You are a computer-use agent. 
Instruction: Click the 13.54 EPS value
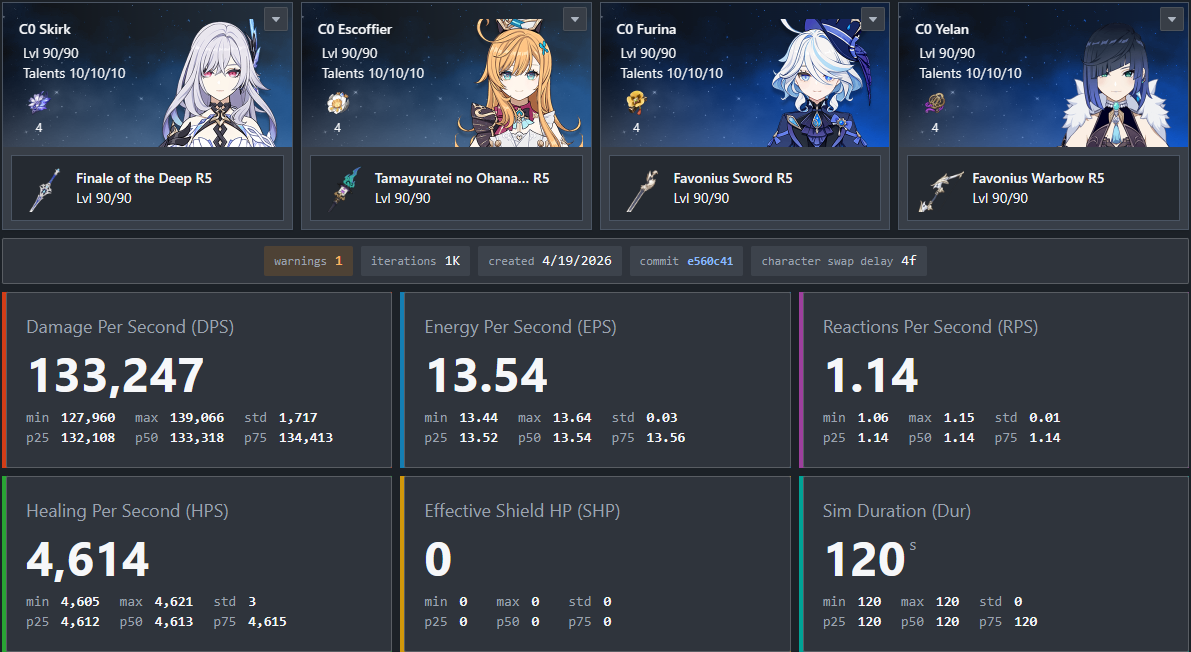pyautogui.click(x=486, y=375)
